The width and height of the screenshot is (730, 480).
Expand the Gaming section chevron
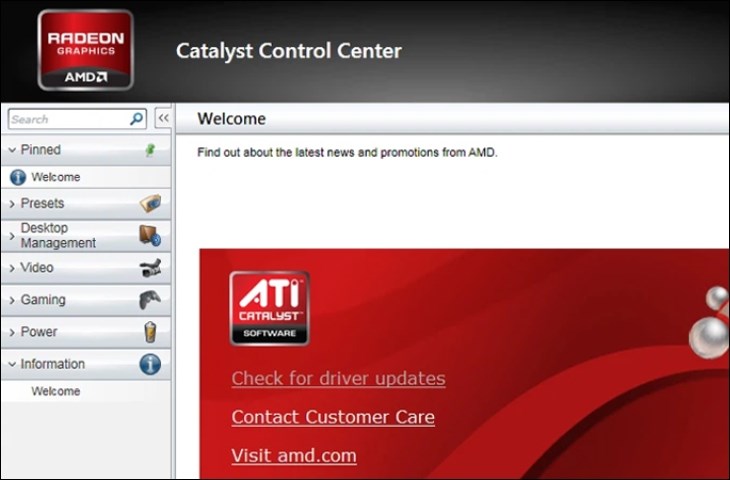point(12,300)
